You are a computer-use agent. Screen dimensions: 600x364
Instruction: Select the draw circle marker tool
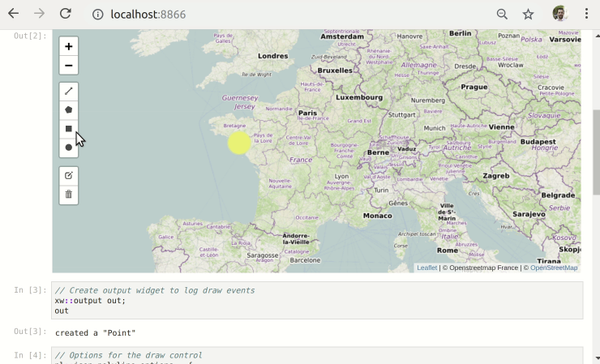click(68, 147)
